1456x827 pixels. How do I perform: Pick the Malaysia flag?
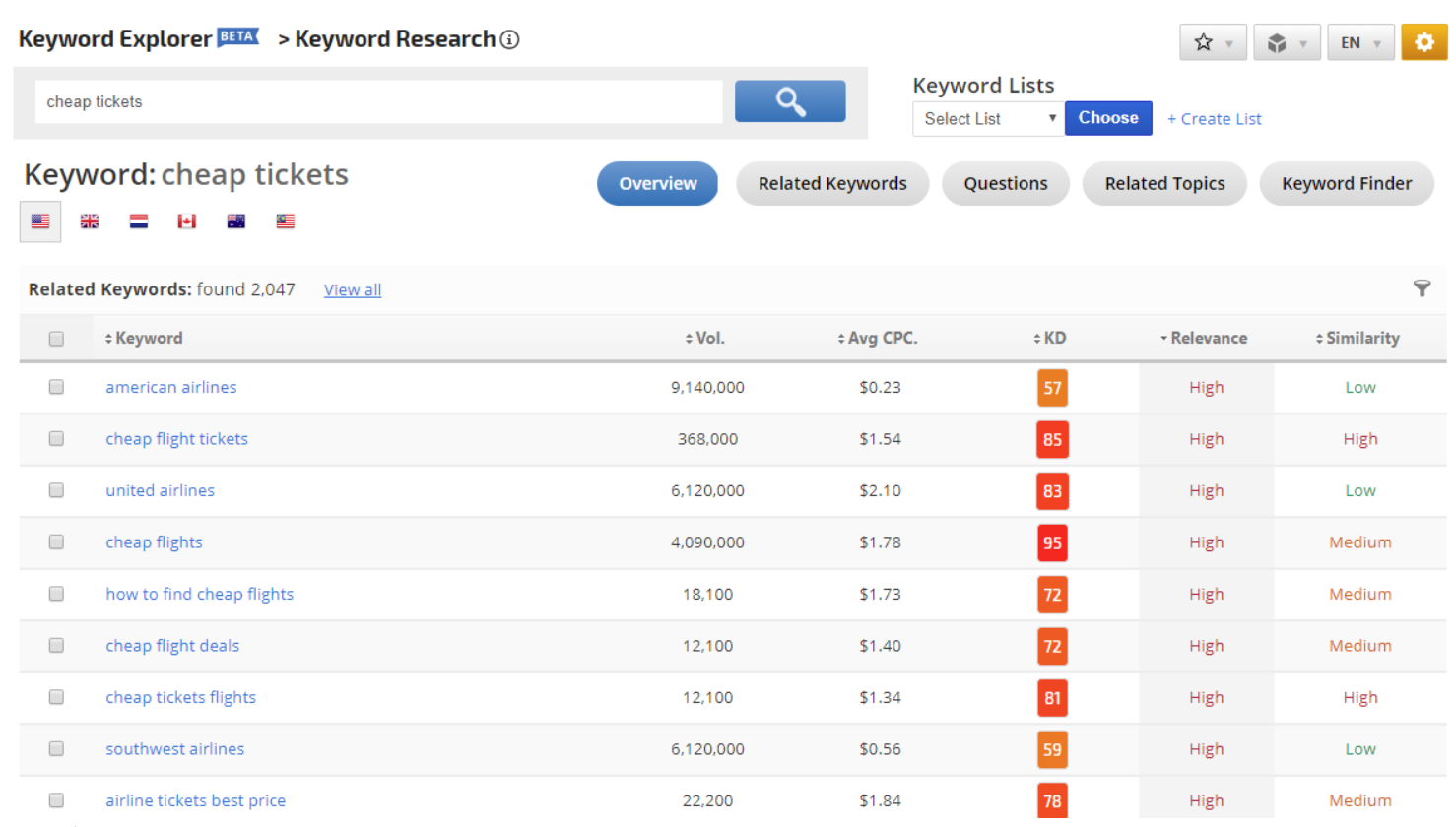coord(286,222)
